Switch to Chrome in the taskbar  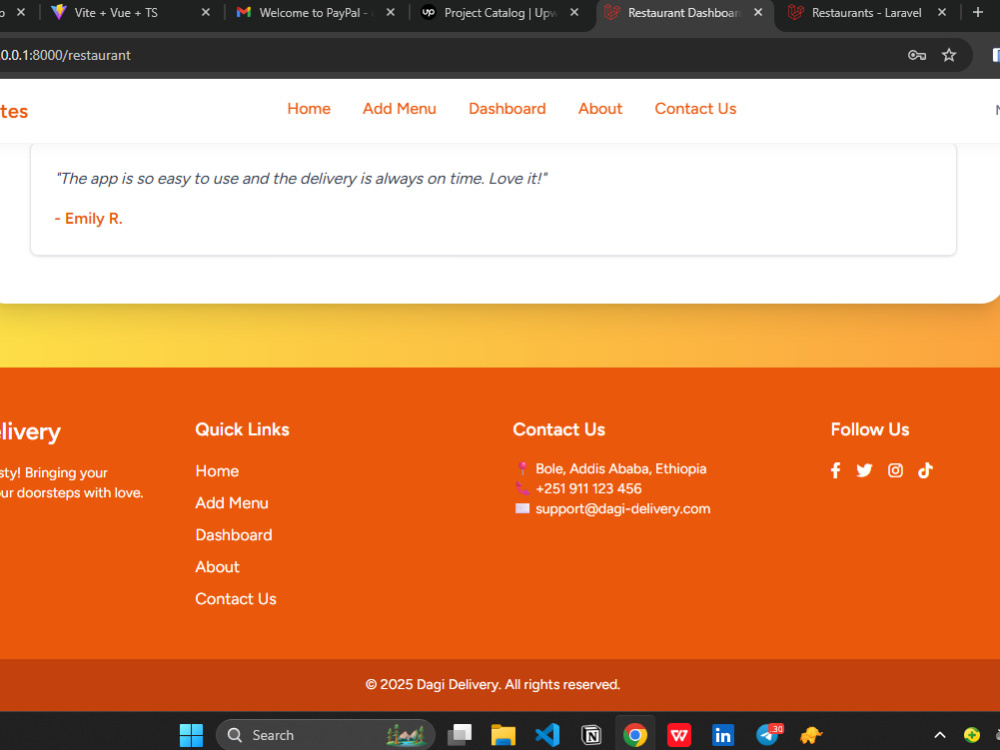pos(635,735)
